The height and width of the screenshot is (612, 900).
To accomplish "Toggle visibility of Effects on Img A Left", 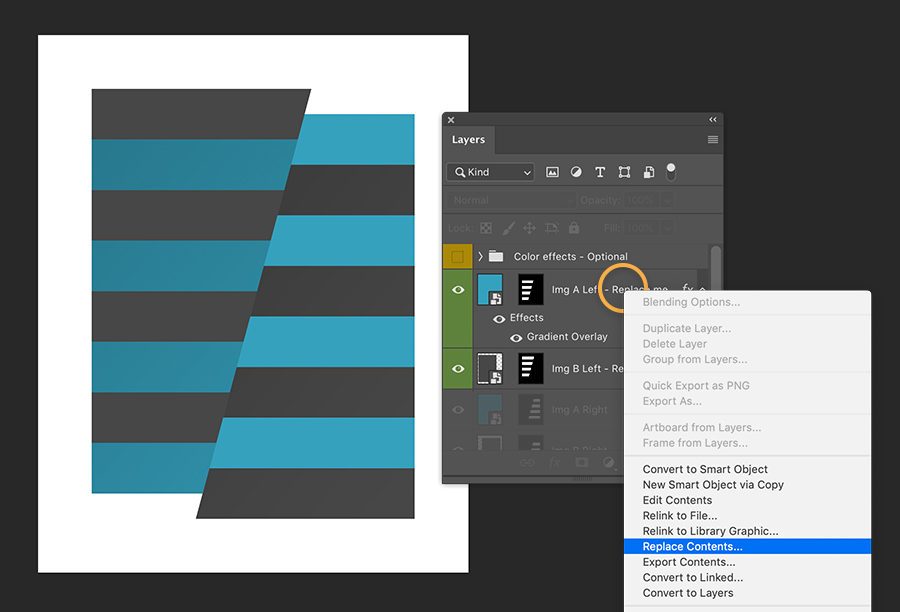I will 499,319.
